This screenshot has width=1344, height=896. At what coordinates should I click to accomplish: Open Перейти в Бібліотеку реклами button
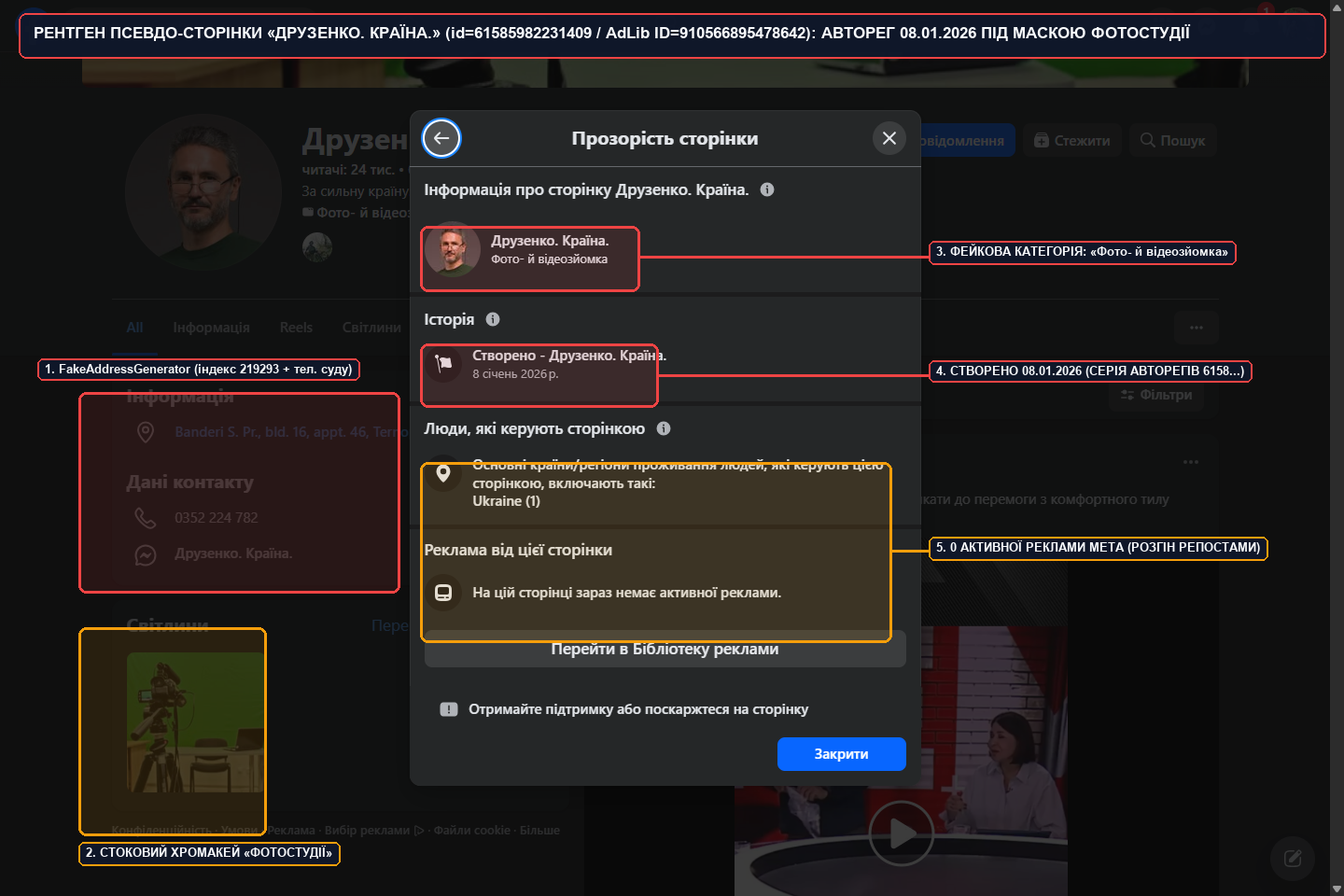(x=665, y=649)
